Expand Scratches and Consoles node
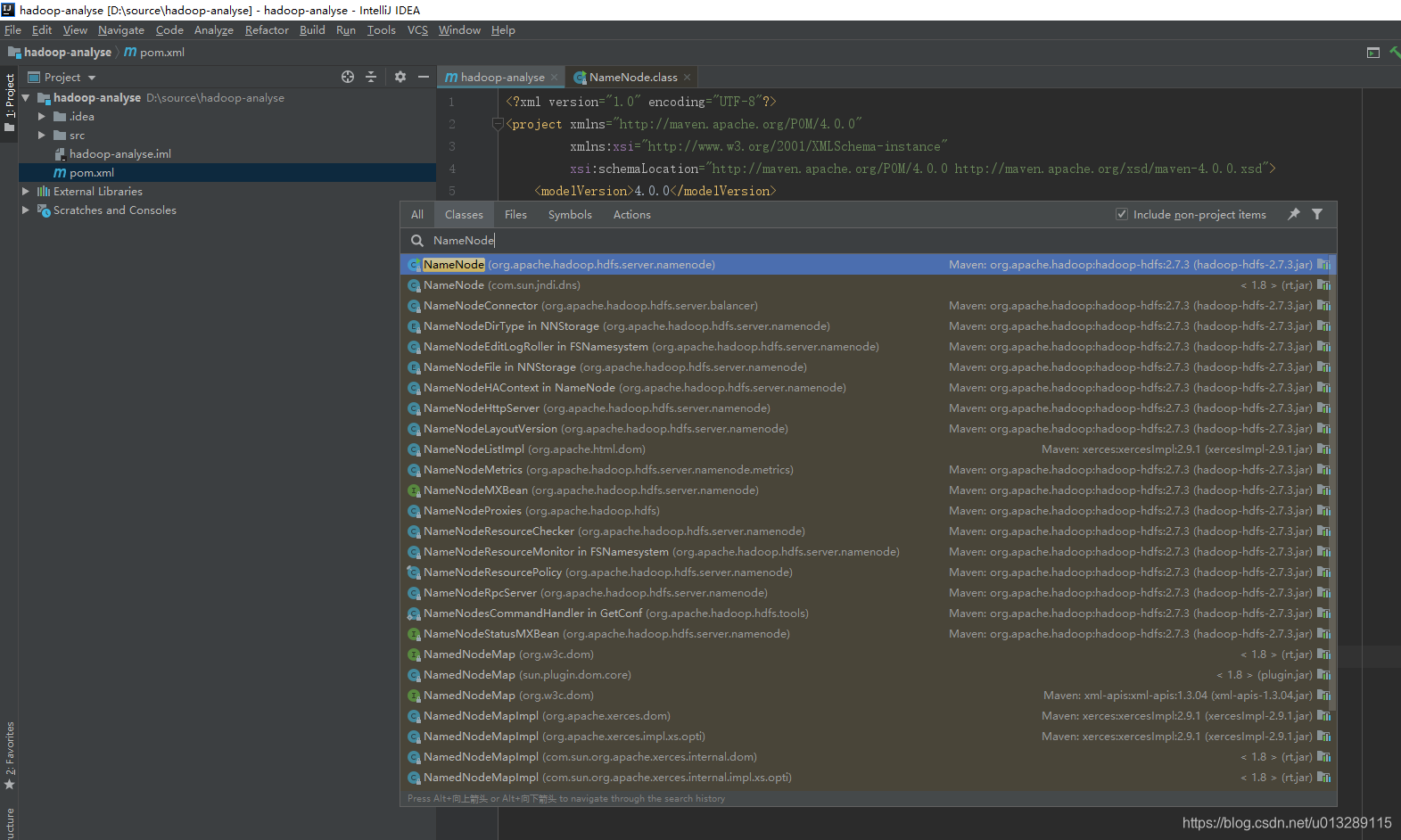Screen dimensions: 1401x840 pyautogui.click(x=26, y=210)
